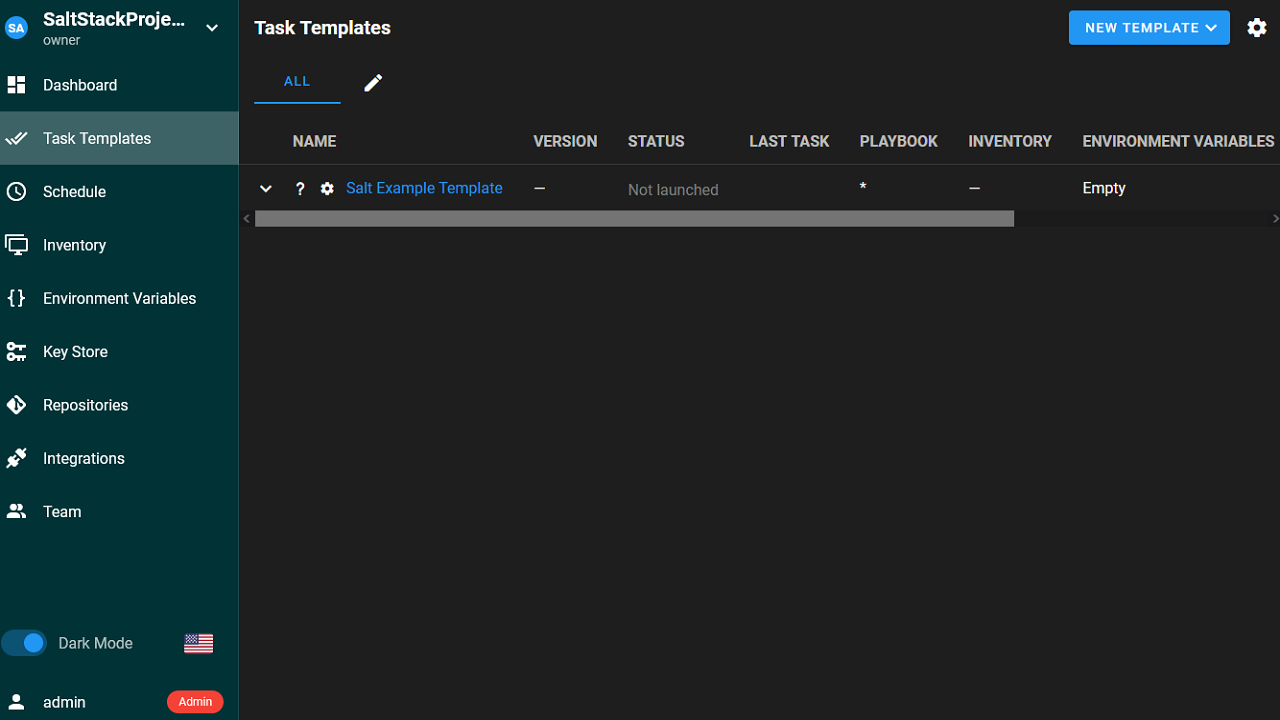Turn off the Dark Mode switch
Viewport: 1280px width, 720px height.
point(25,643)
